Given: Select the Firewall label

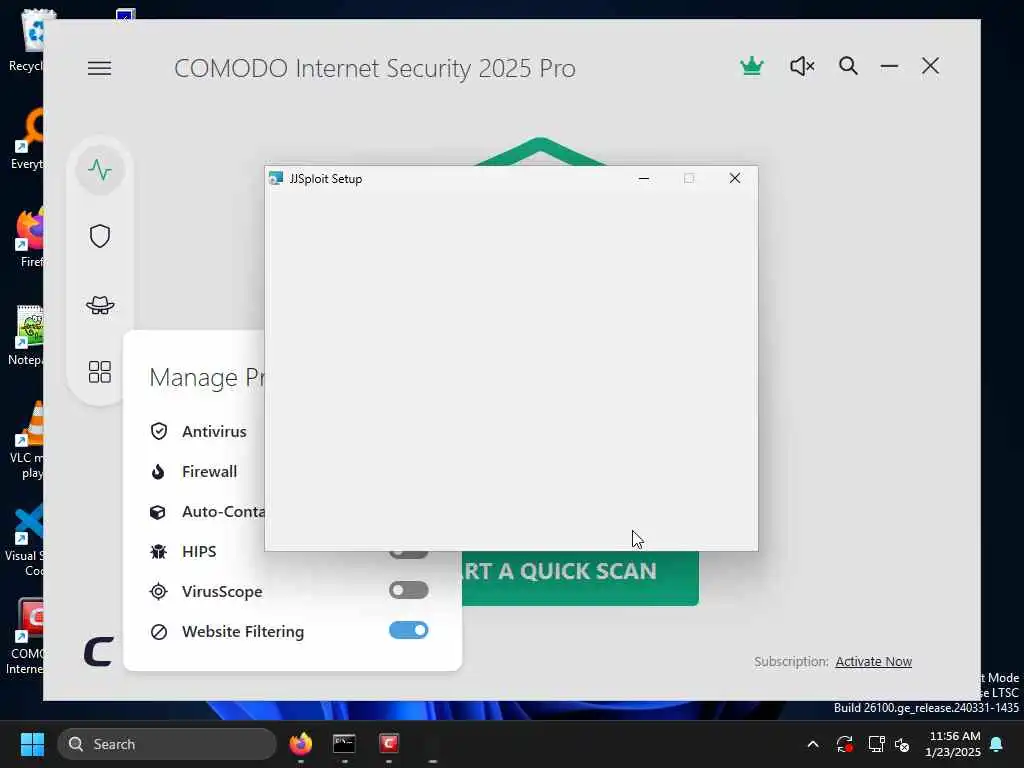Looking at the screenshot, I should pos(210,472).
